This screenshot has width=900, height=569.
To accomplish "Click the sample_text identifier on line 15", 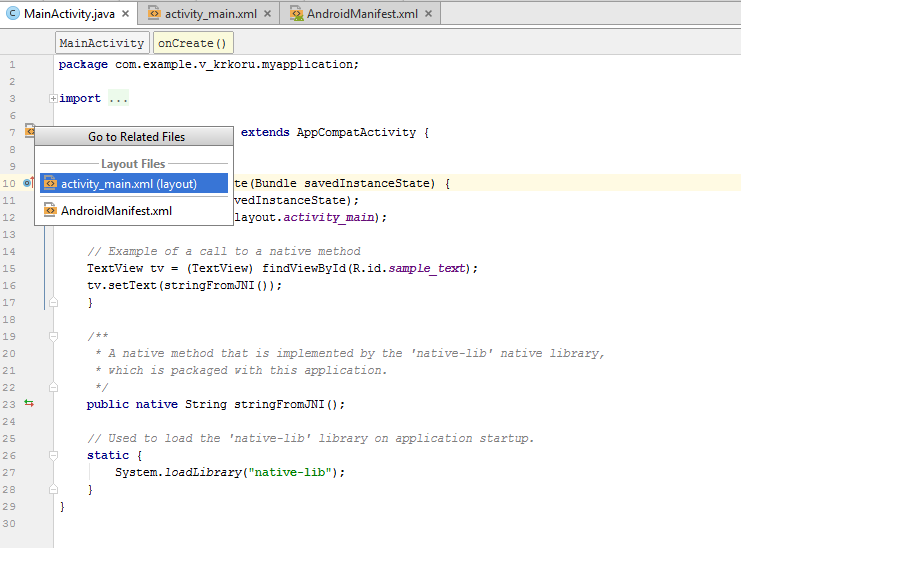I will (426, 269).
